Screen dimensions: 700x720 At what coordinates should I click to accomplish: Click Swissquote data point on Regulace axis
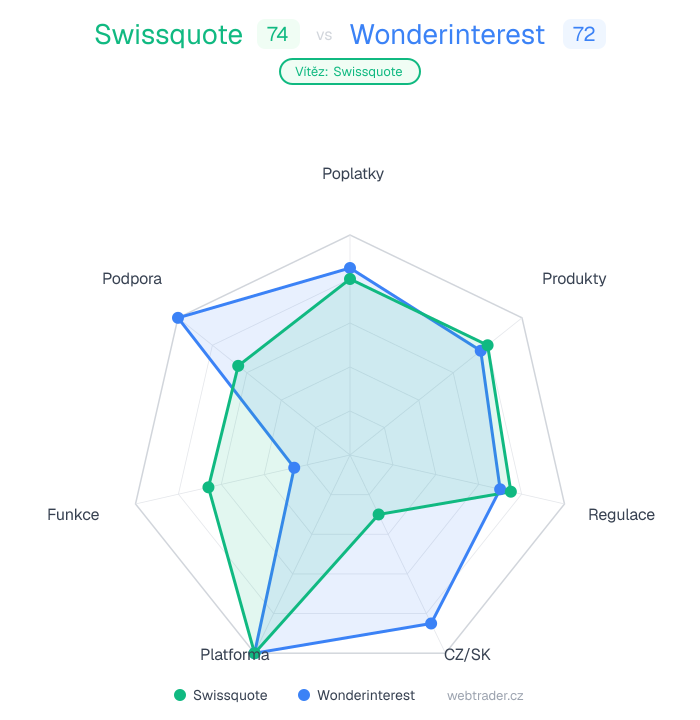point(510,492)
